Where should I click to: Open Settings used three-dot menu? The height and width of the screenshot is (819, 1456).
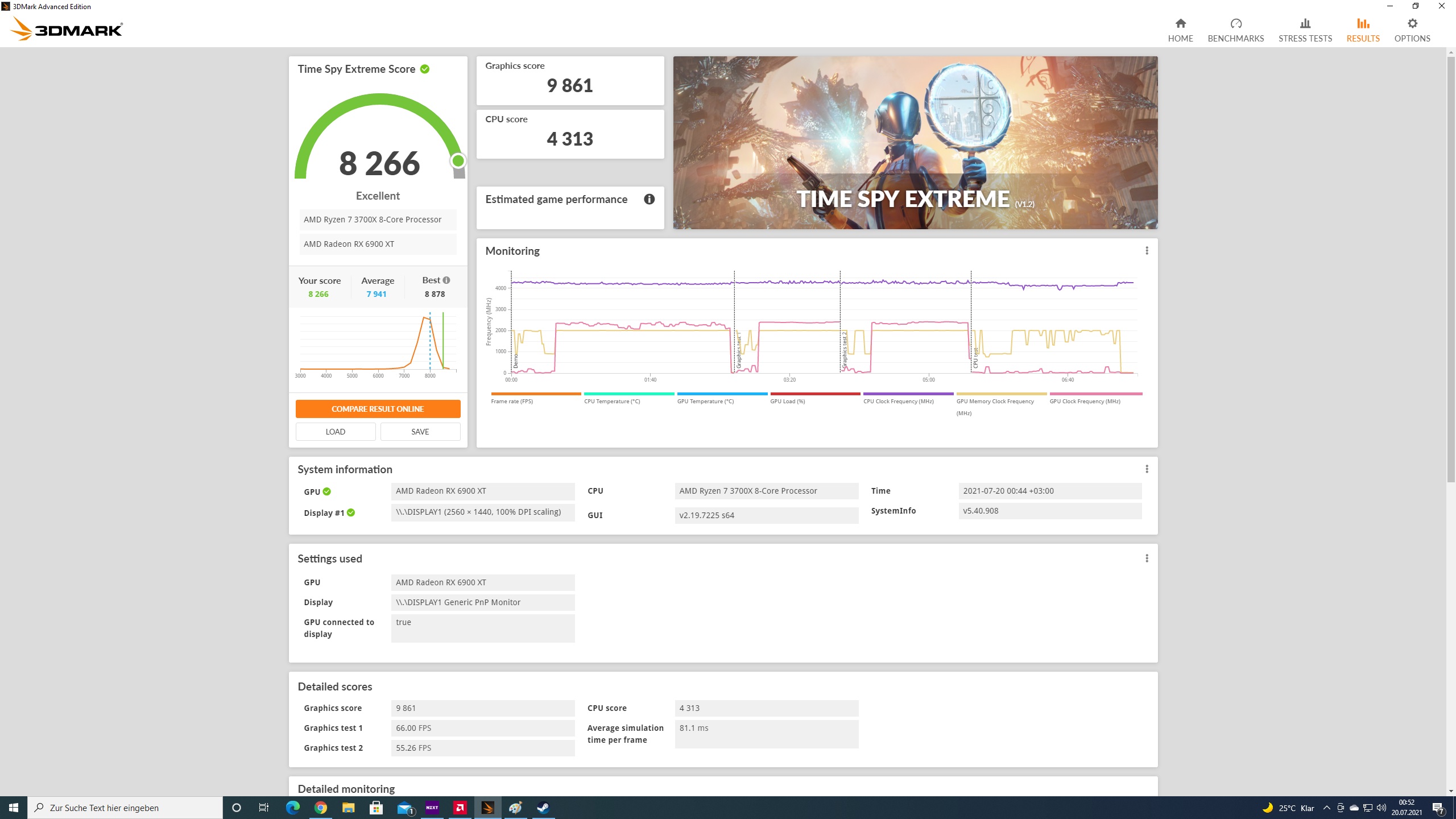pos(1147,559)
